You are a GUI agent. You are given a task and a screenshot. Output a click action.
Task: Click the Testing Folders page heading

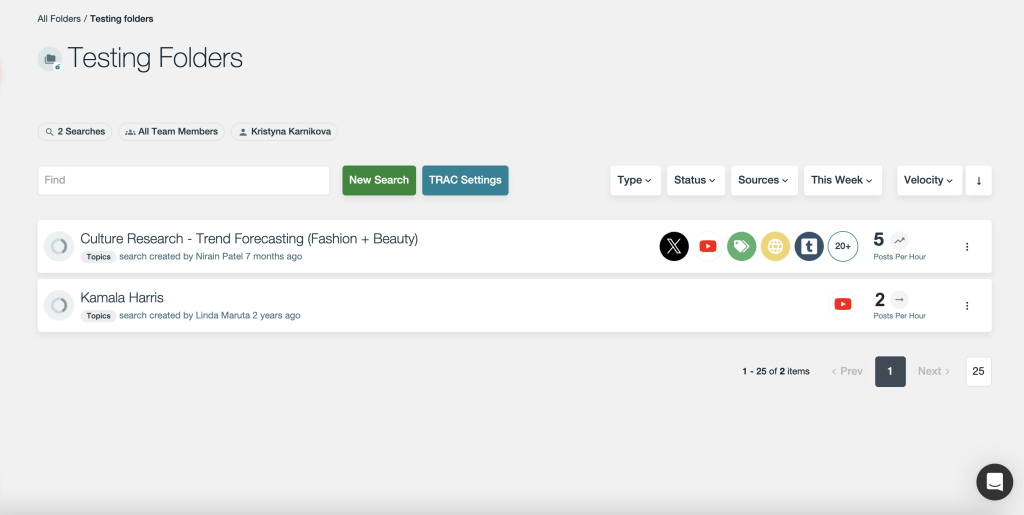point(155,58)
